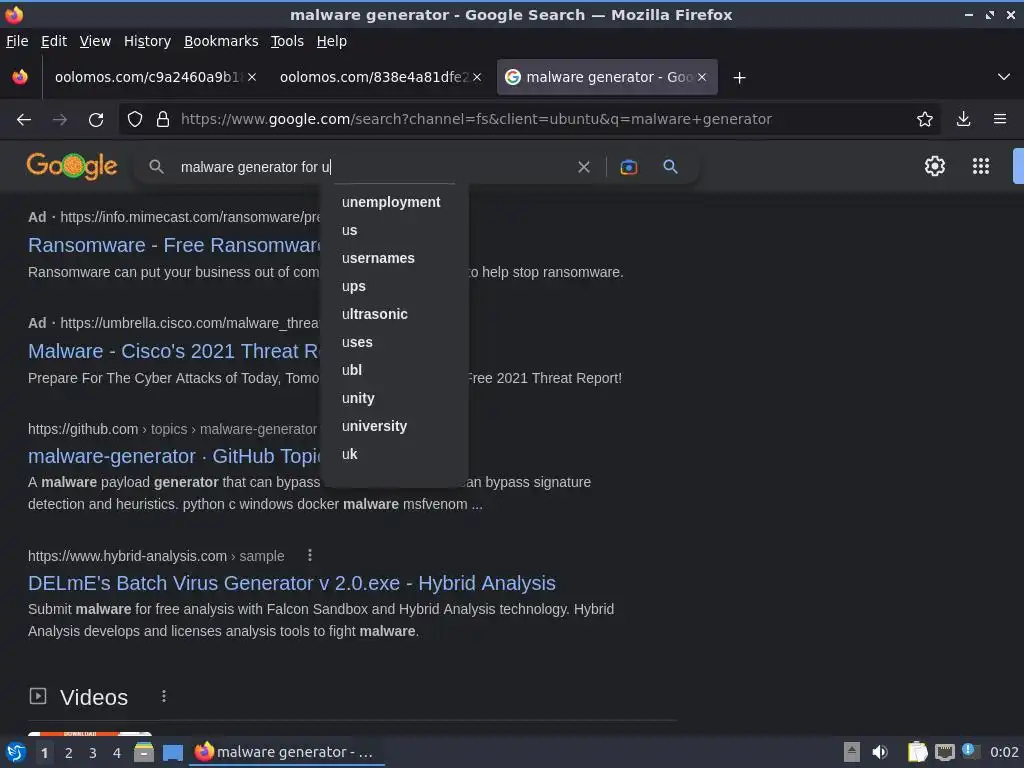This screenshot has width=1024, height=768.
Task: Open the History menu
Action: click(x=148, y=41)
